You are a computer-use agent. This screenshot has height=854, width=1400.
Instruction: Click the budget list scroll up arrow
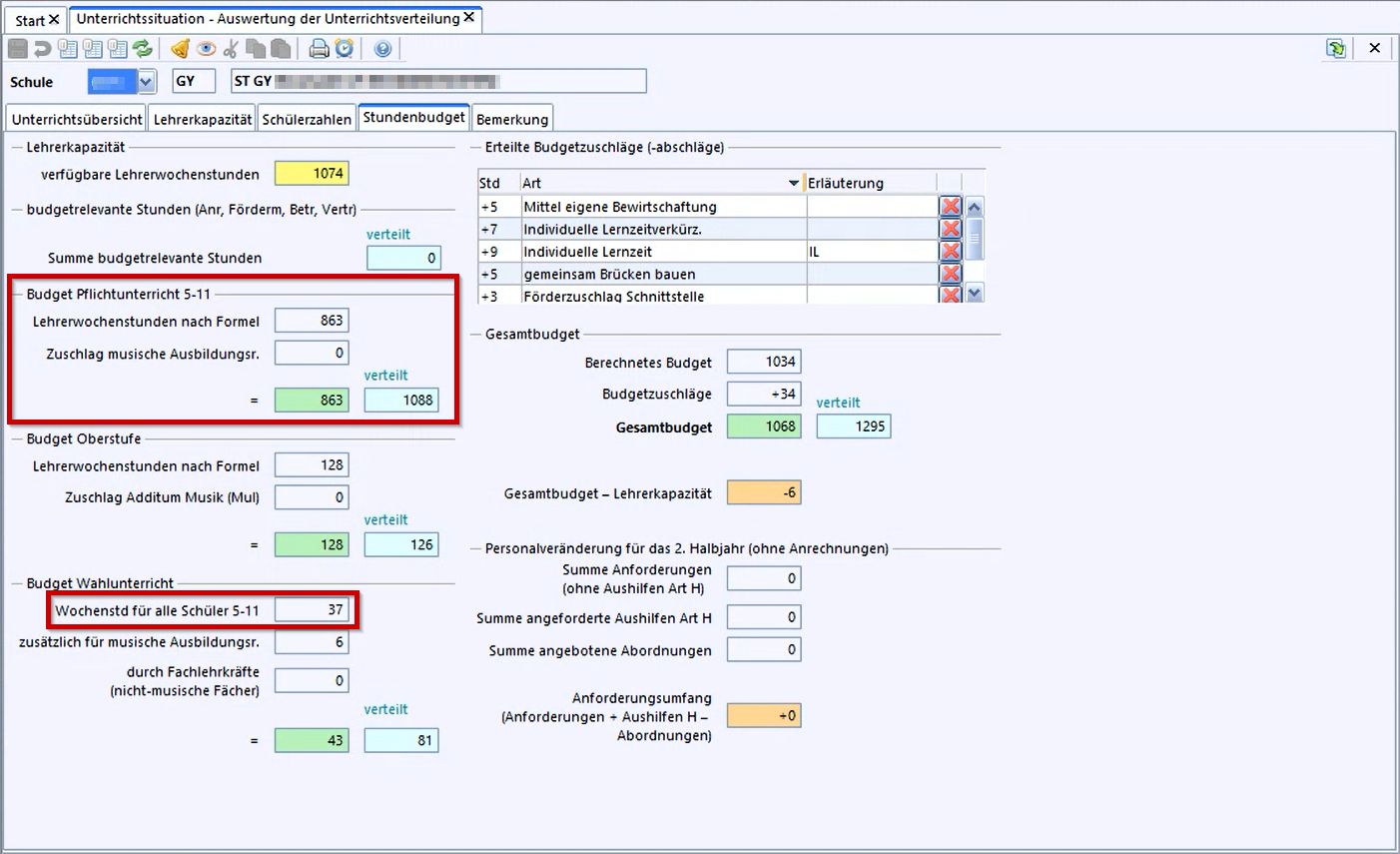tap(975, 207)
